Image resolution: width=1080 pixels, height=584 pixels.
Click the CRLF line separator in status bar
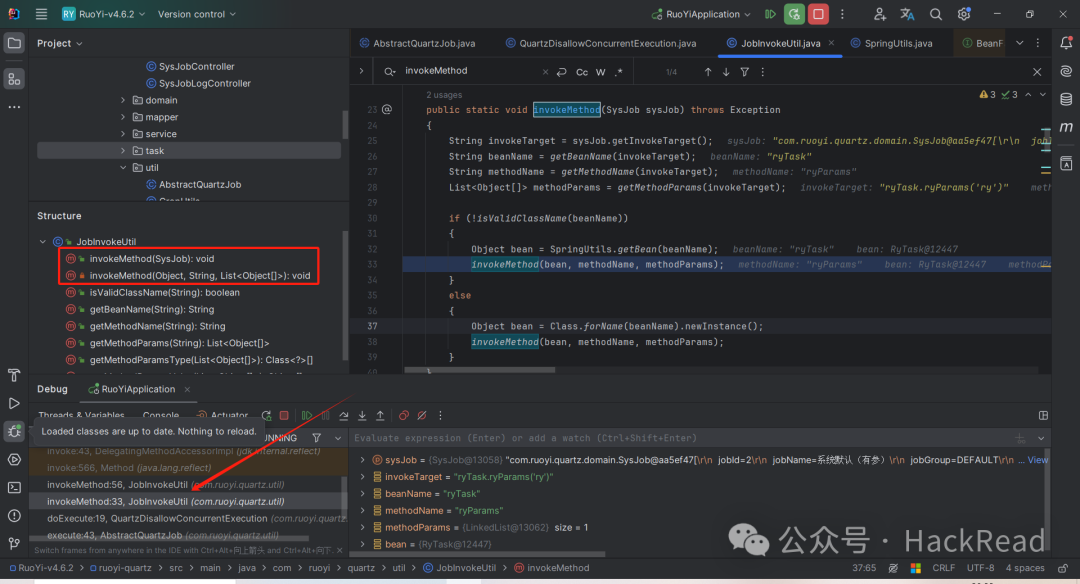943,568
